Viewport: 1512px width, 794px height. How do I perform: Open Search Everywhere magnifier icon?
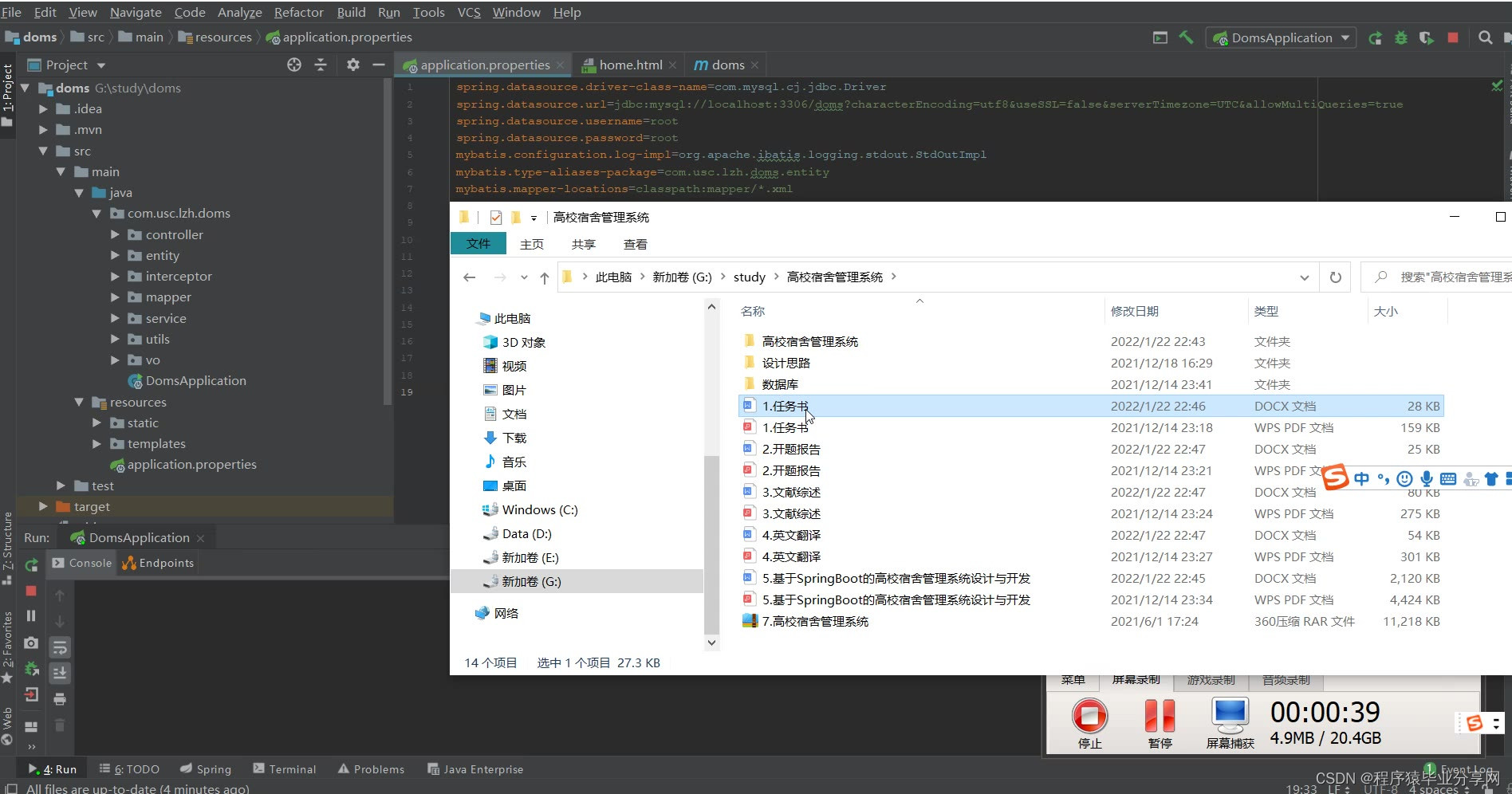(x=1485, y=37)
